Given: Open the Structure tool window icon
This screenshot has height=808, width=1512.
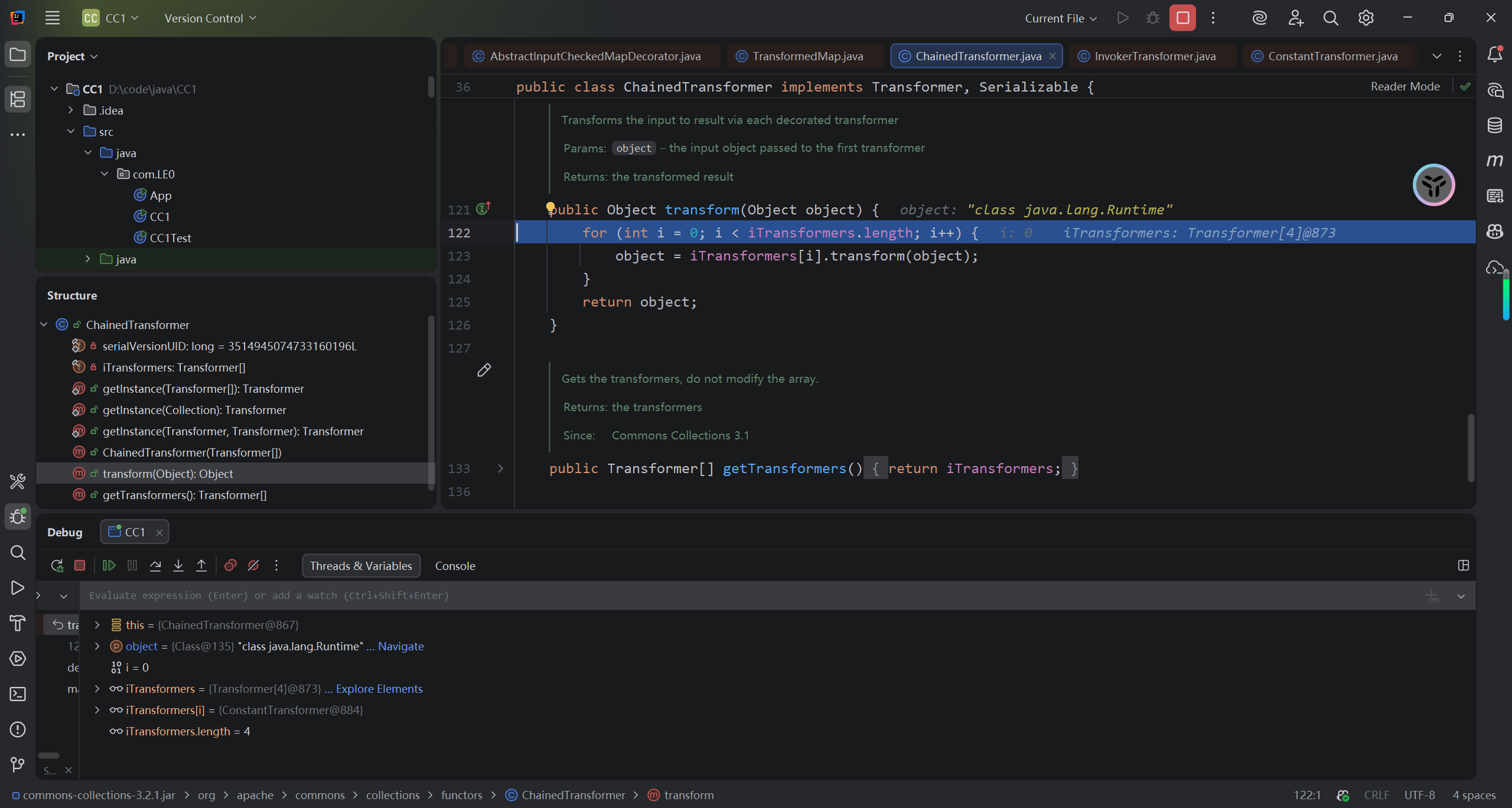Looking at the screenshot, I should point(18,99).
